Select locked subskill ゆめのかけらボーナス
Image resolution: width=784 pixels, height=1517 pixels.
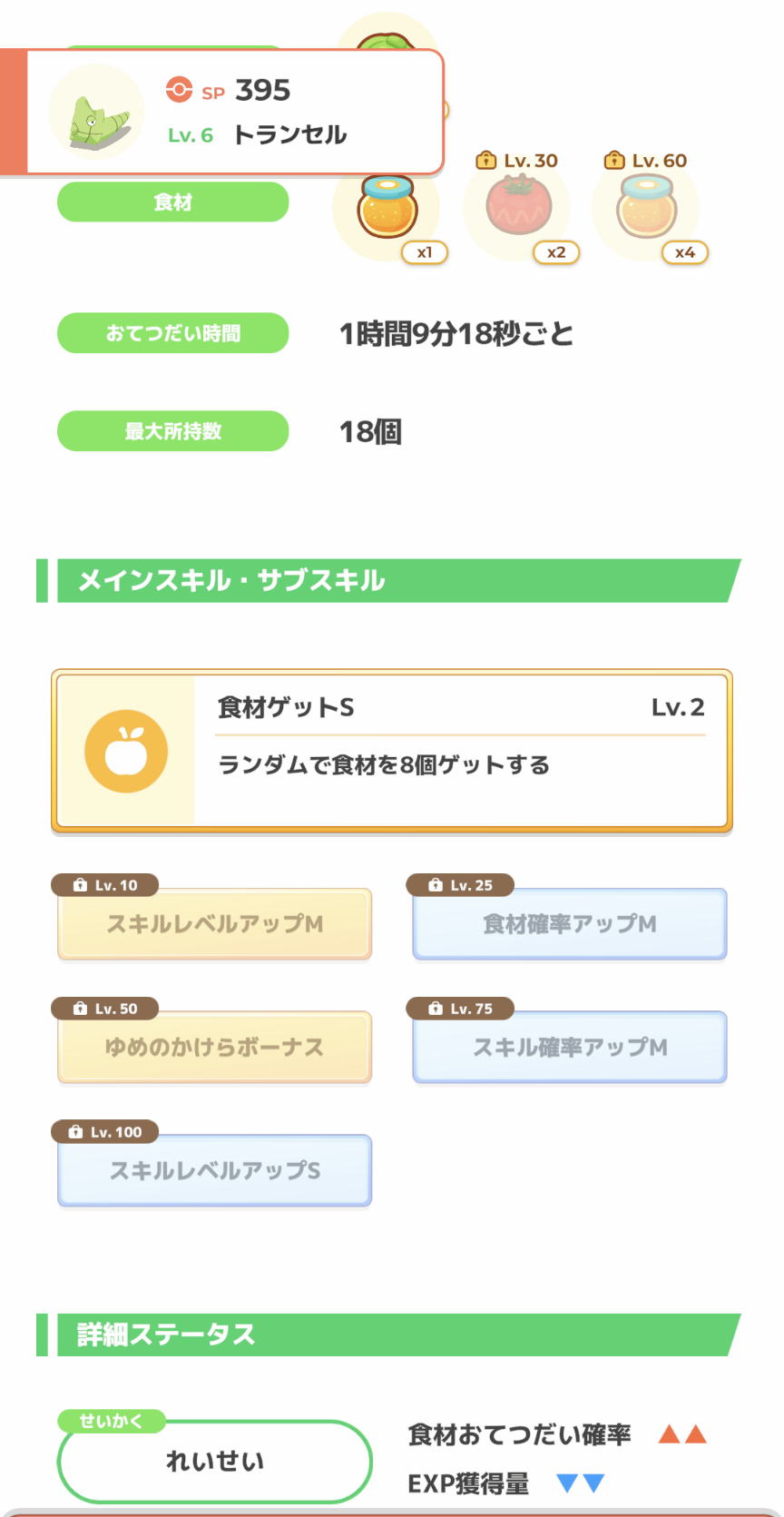(x=215, y=1048)
